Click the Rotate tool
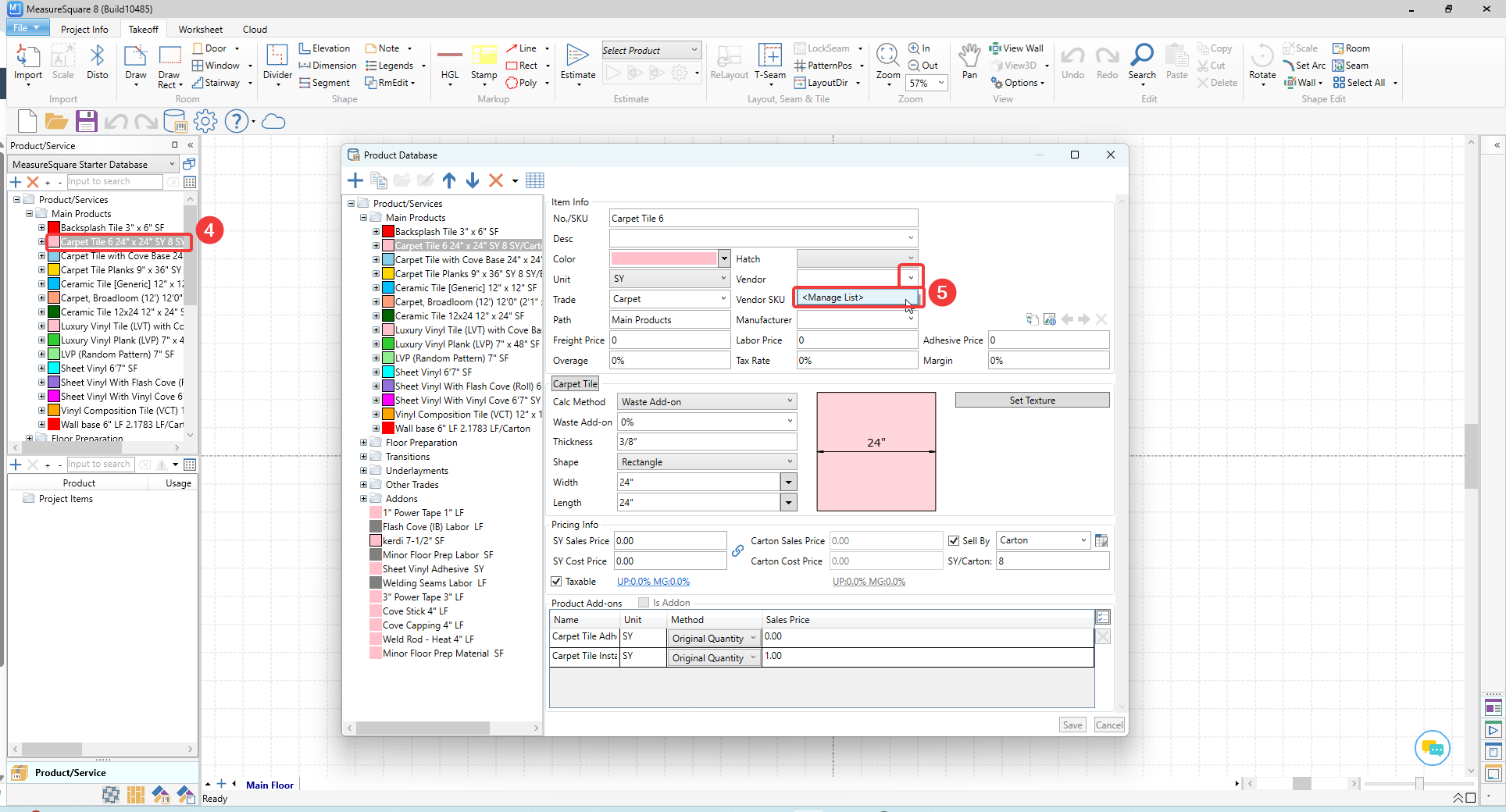1506x812 pixels. click(x=1262, y=64)
